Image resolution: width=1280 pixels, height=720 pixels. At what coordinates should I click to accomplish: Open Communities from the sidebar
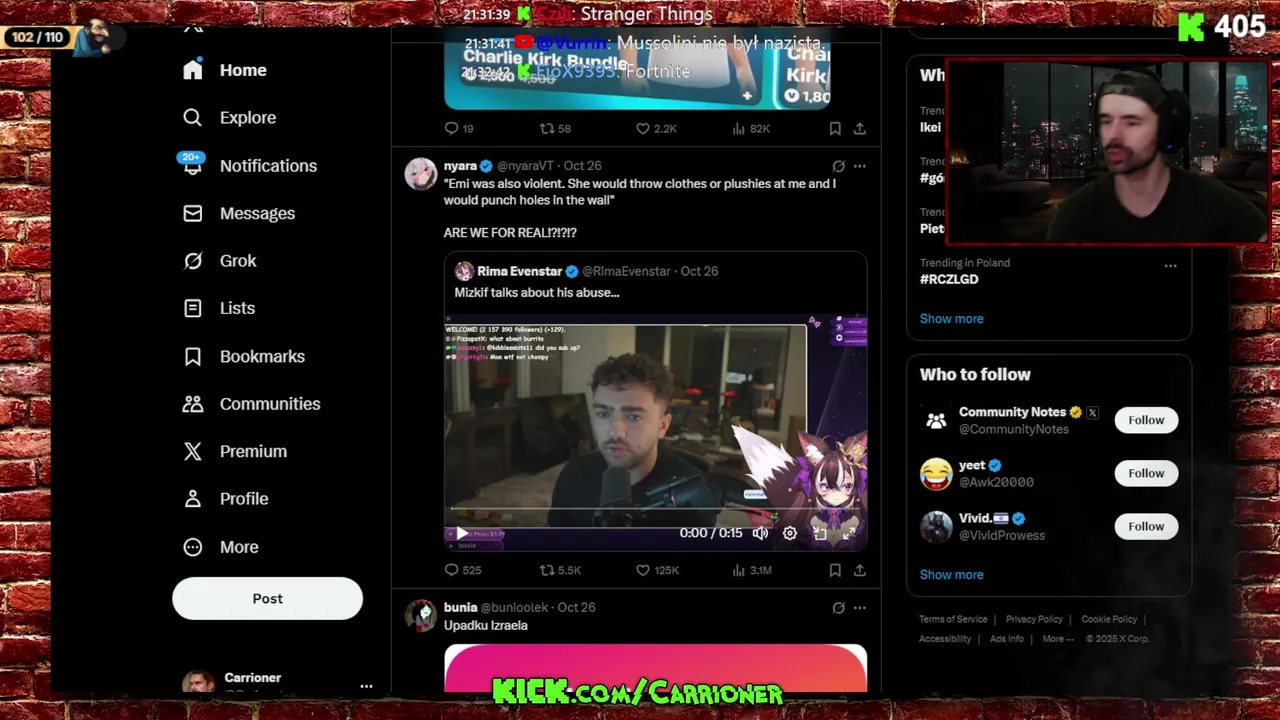pyautogui.click(x=251, y=403)
